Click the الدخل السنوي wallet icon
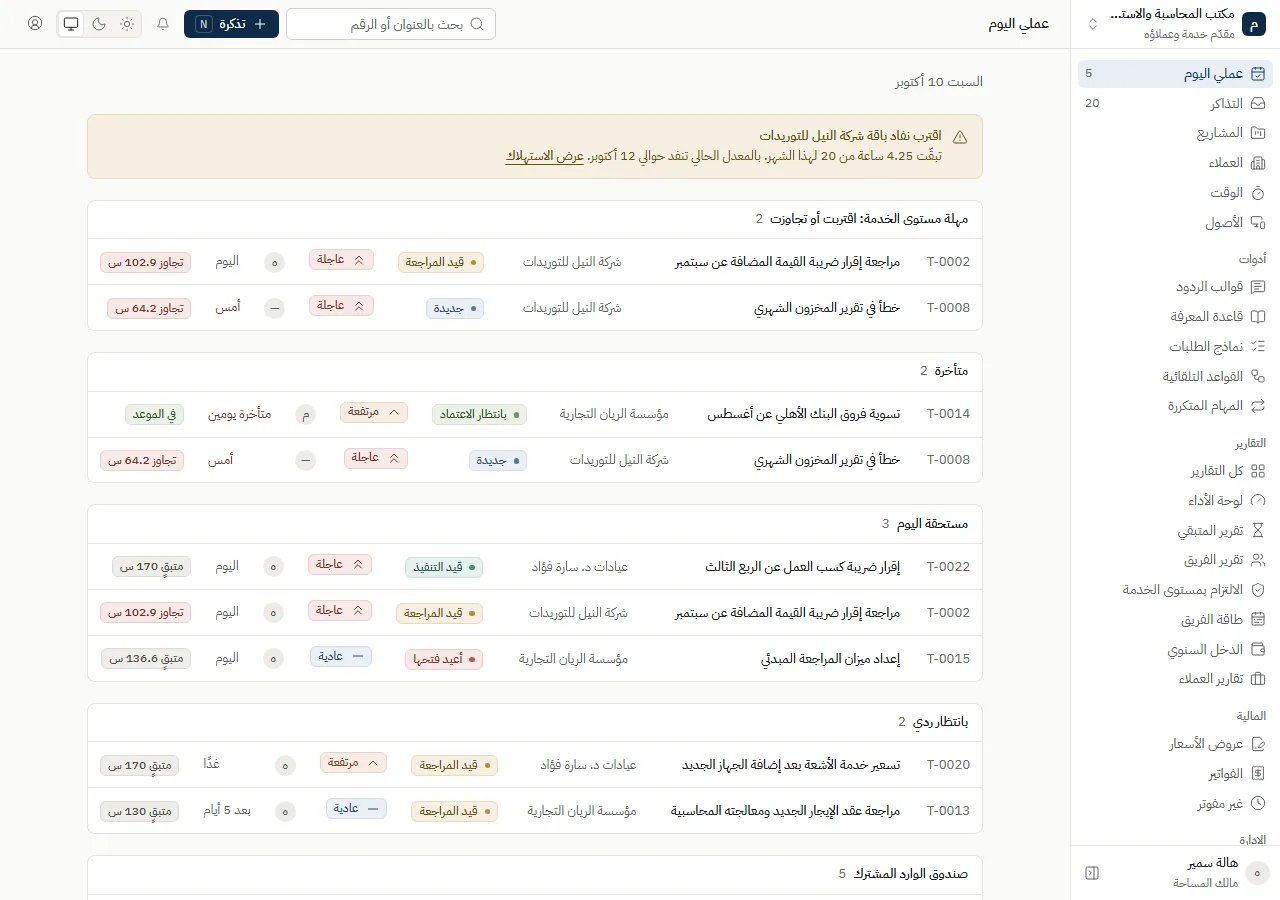 coord(1258,650)
